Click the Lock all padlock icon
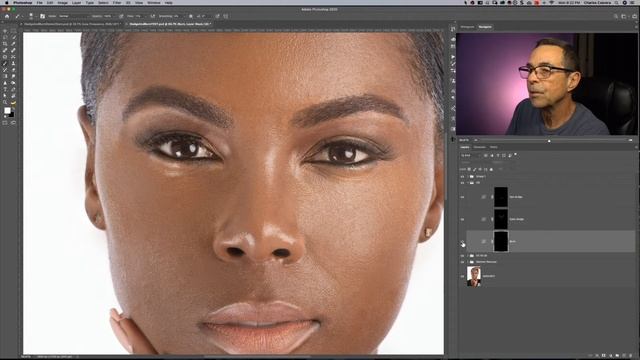 [x=491, y=169]
